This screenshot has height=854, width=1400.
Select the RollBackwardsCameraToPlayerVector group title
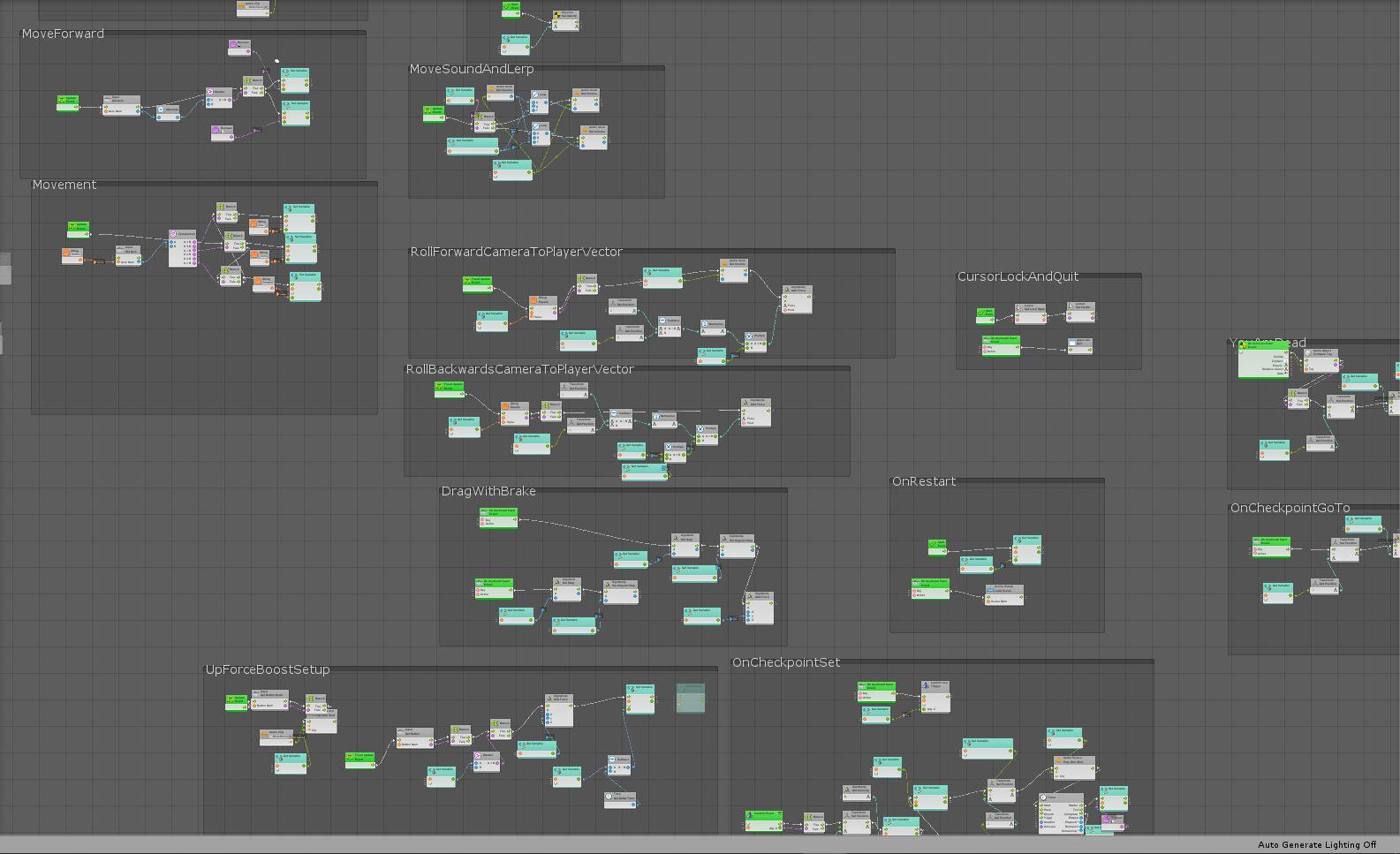519,369
